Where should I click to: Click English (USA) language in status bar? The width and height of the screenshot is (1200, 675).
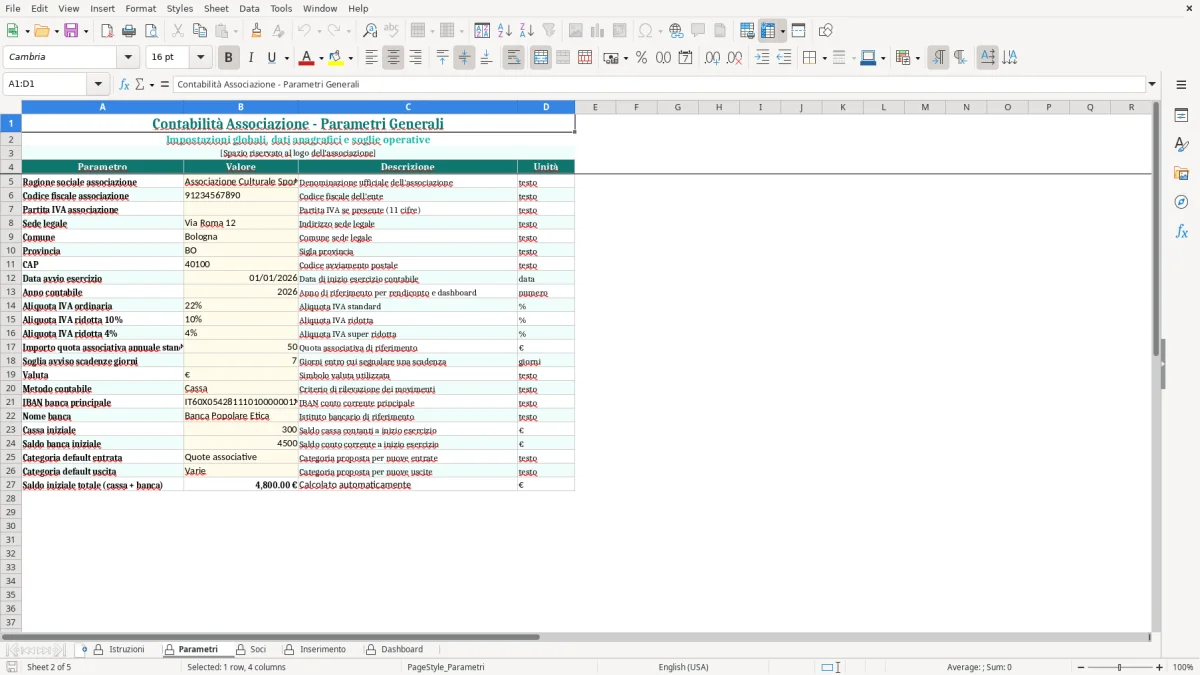pos(683,667)
